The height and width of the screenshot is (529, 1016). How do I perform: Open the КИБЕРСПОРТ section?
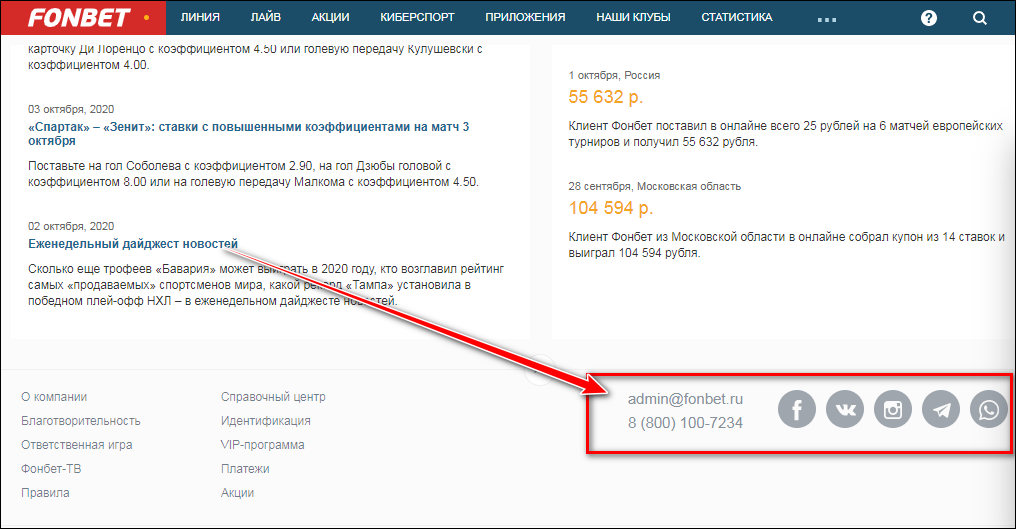[x=417, y=18]
